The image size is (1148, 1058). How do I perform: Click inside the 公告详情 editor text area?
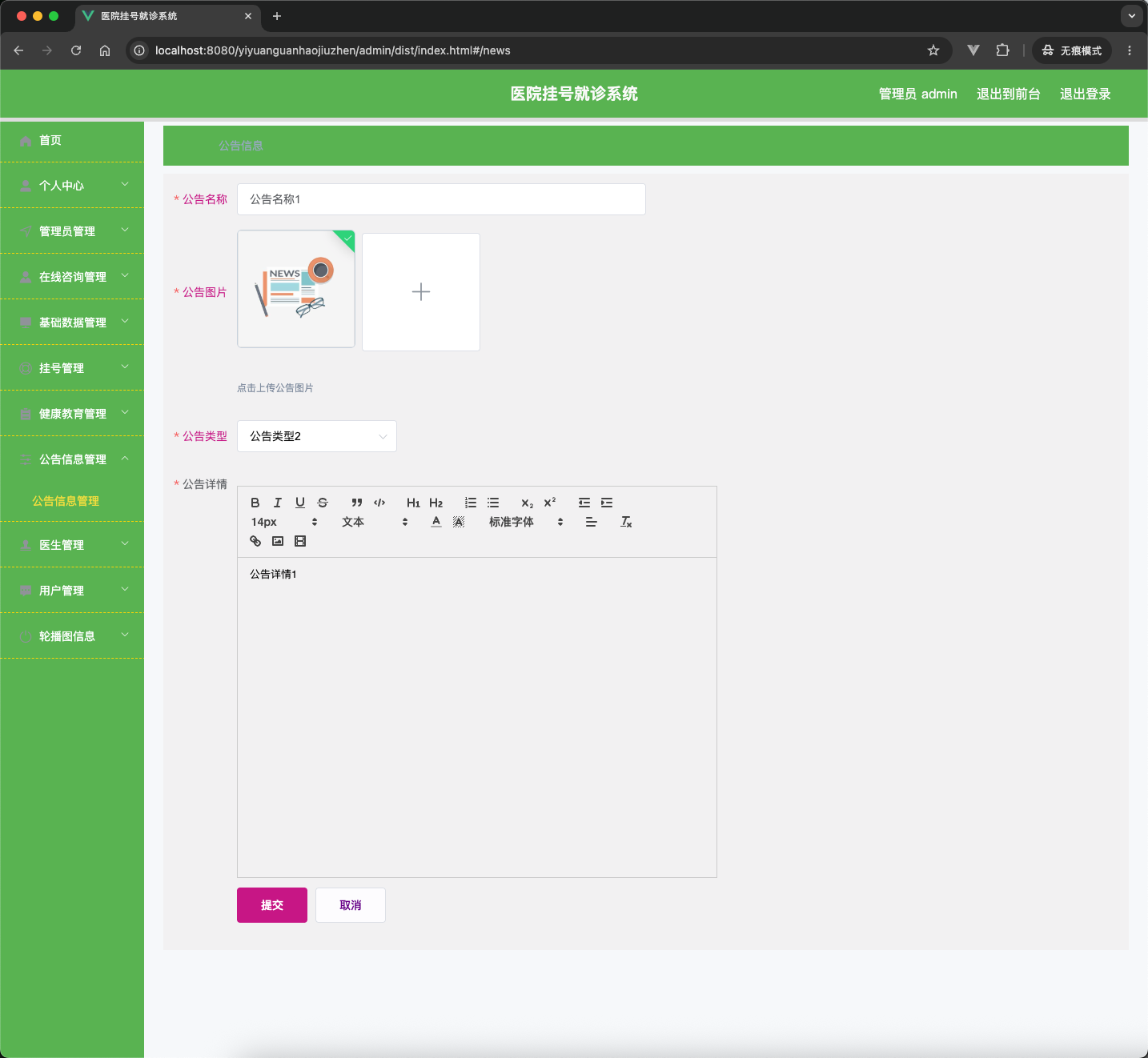pos(477,717)
